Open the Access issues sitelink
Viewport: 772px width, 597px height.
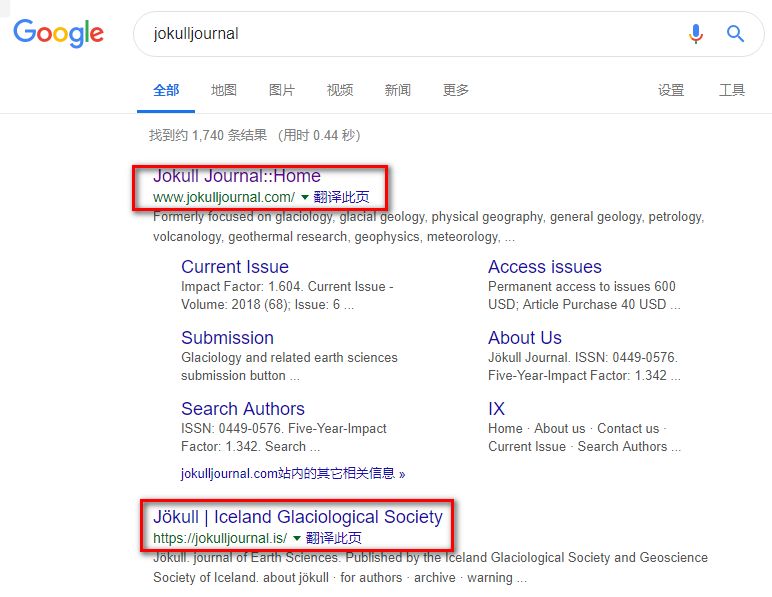click(x=545, y=267)
